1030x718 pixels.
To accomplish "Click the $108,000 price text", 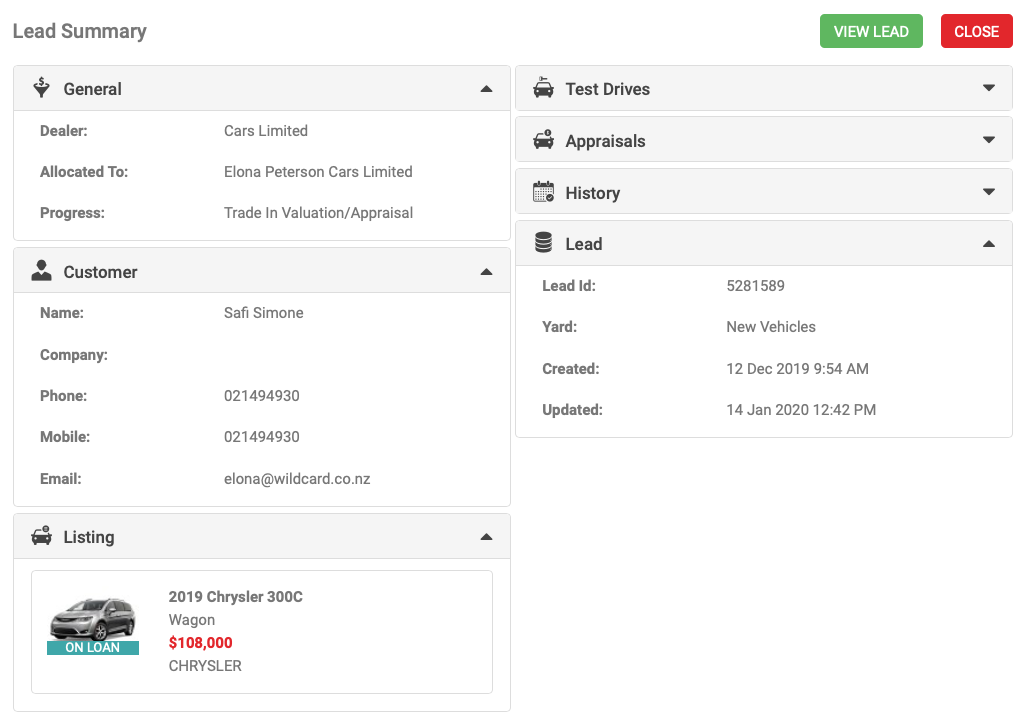I will (200, 642).
